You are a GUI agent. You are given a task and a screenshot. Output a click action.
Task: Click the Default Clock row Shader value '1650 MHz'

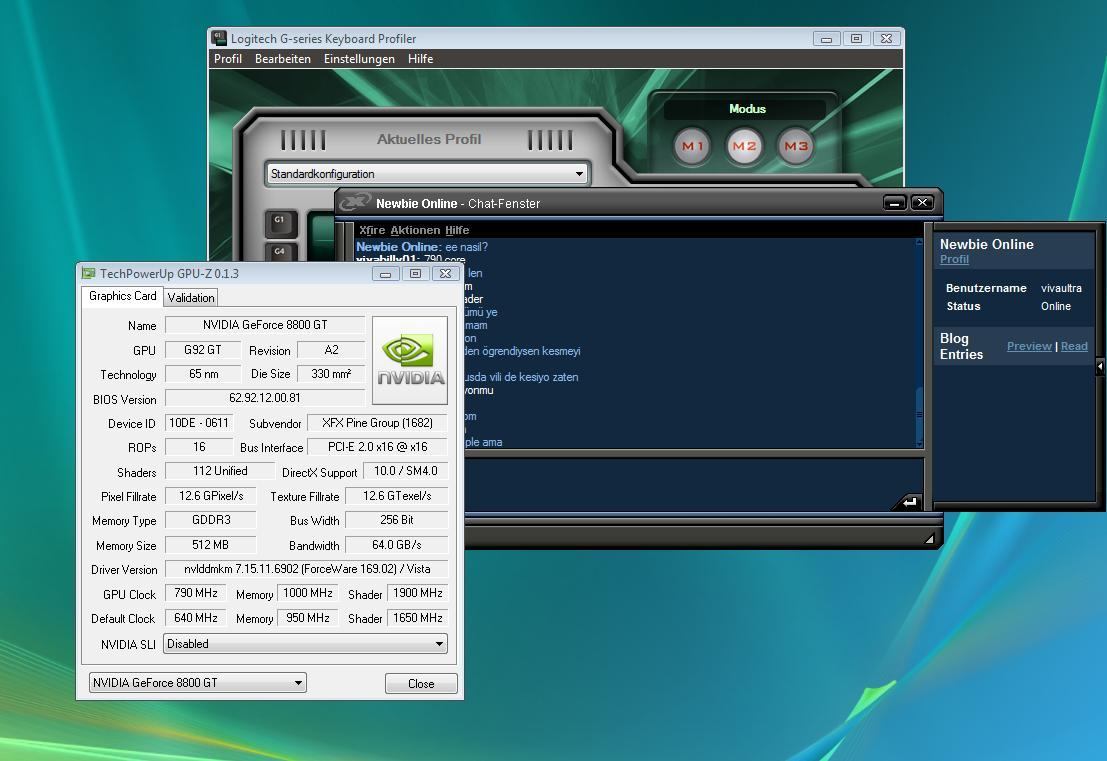[417, 618]
